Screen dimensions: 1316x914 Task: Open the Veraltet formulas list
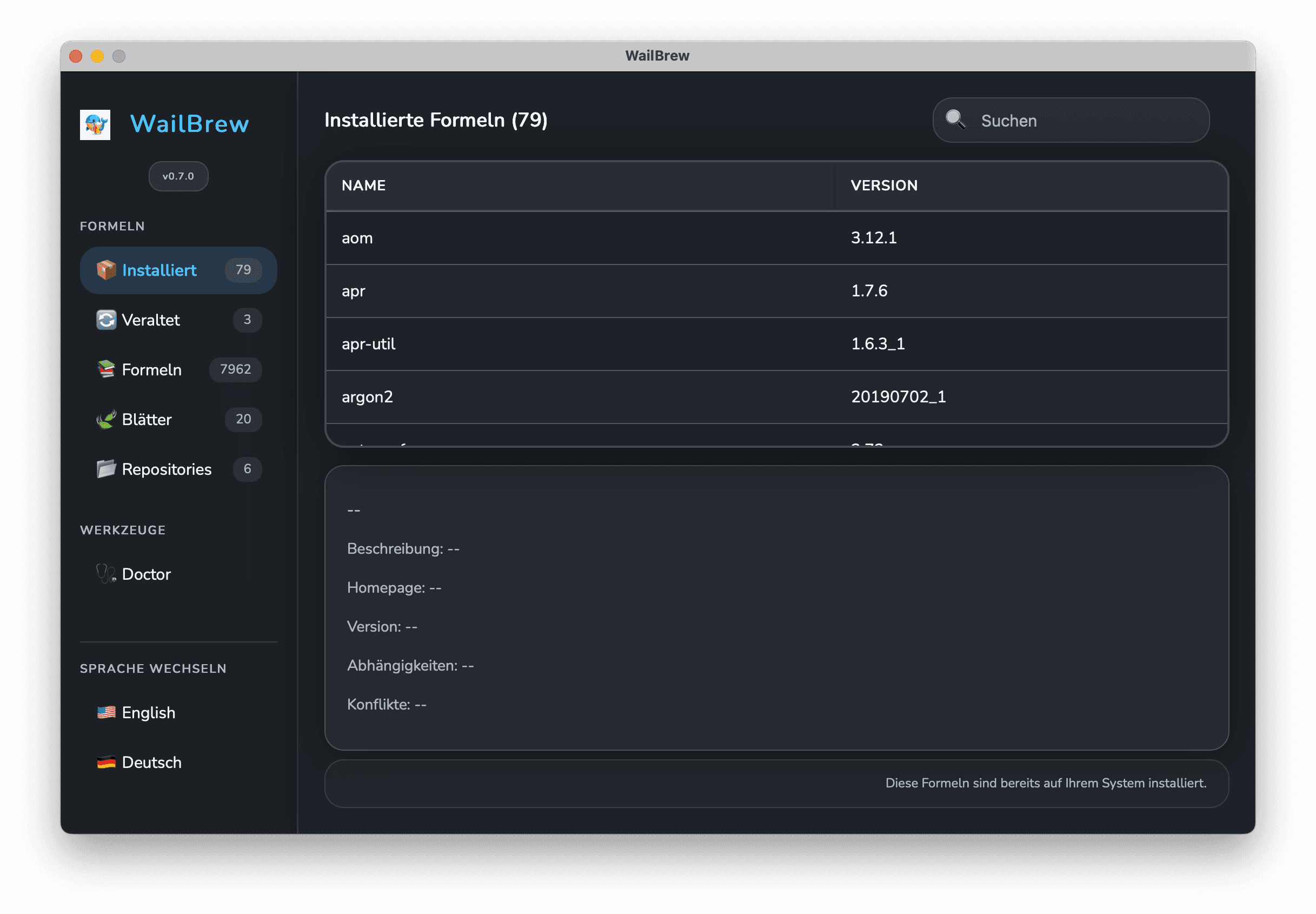[x=178, y=320]
